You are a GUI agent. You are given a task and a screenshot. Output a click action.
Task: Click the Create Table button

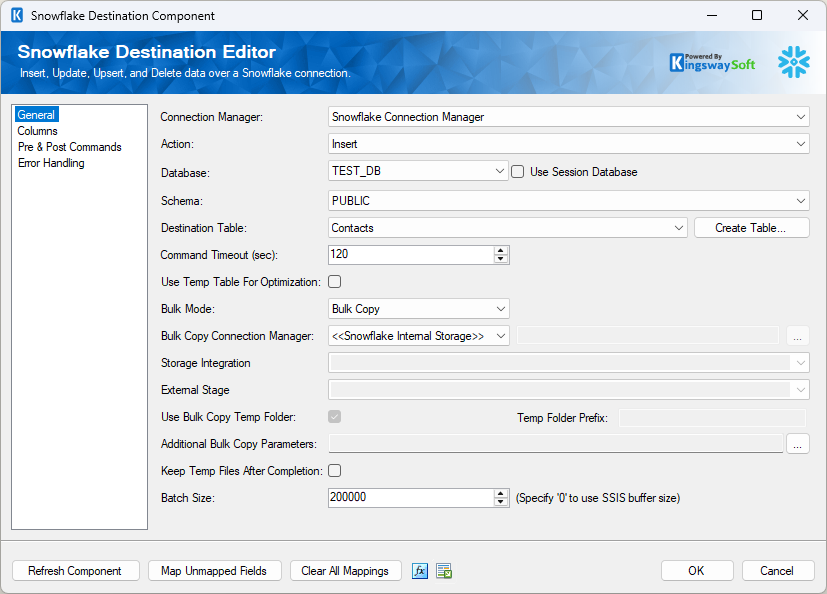point(751,227)
